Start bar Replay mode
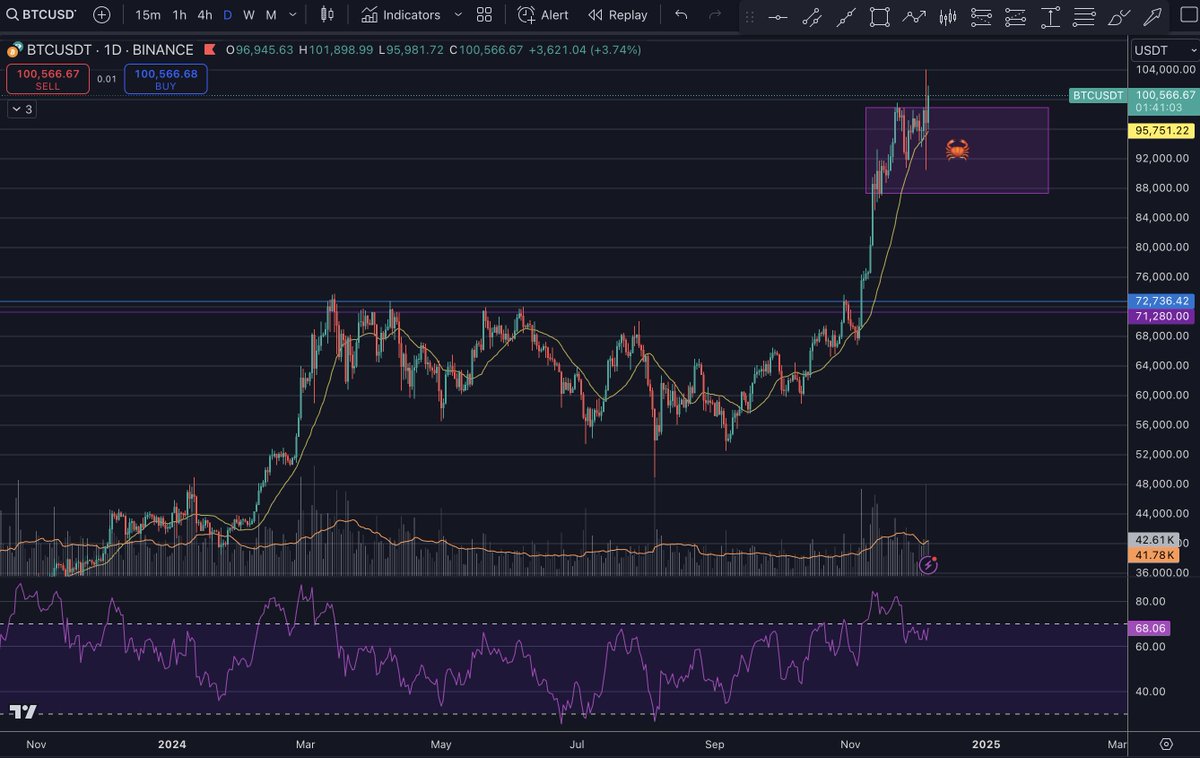The image size is (1200, 758). click(618, 15)
